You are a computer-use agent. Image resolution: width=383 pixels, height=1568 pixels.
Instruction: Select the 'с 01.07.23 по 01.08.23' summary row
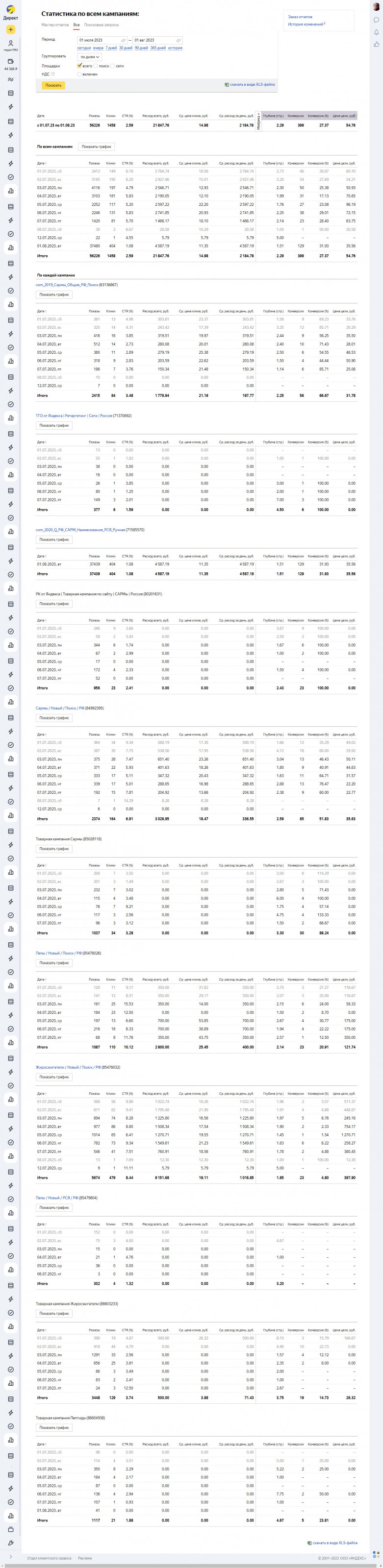point(197,125)
